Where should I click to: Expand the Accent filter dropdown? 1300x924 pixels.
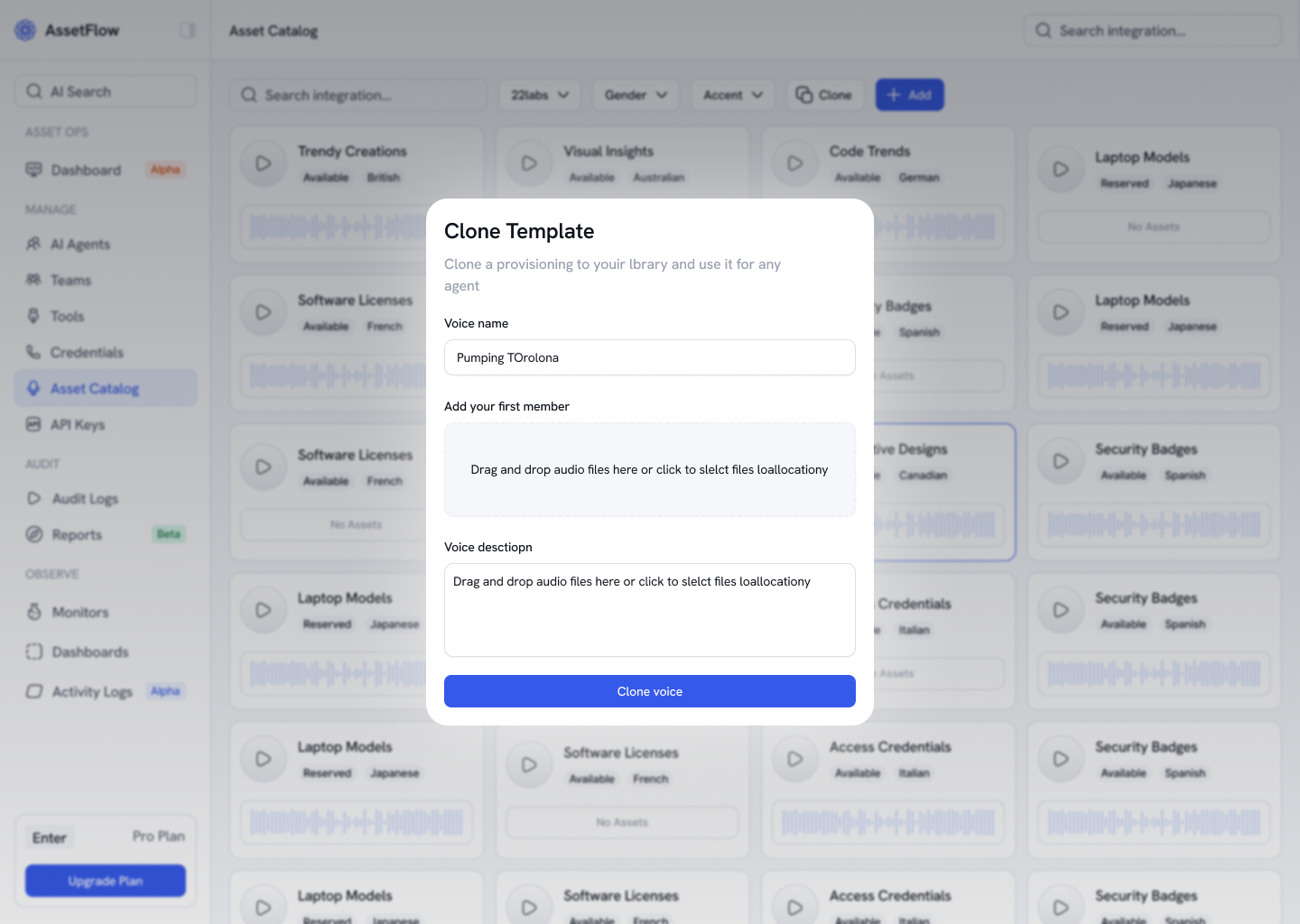[732, 95]
